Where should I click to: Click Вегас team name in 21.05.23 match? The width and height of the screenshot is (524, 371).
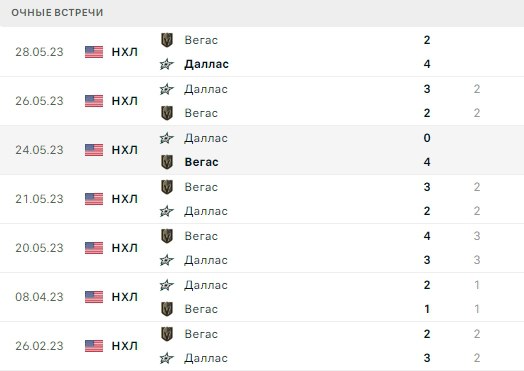201,187
